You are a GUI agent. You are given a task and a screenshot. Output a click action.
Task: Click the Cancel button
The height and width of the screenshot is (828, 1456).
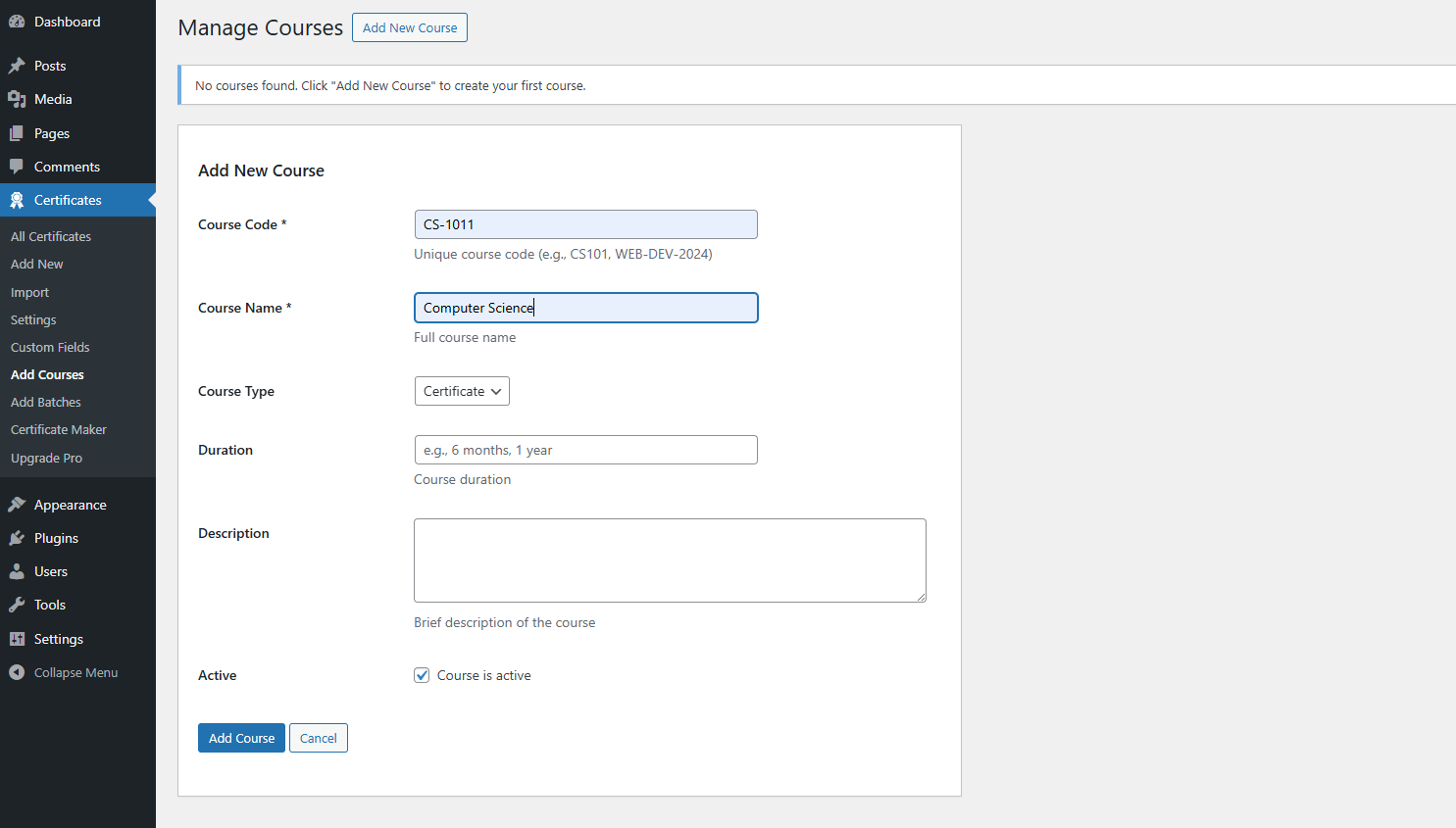319,738
